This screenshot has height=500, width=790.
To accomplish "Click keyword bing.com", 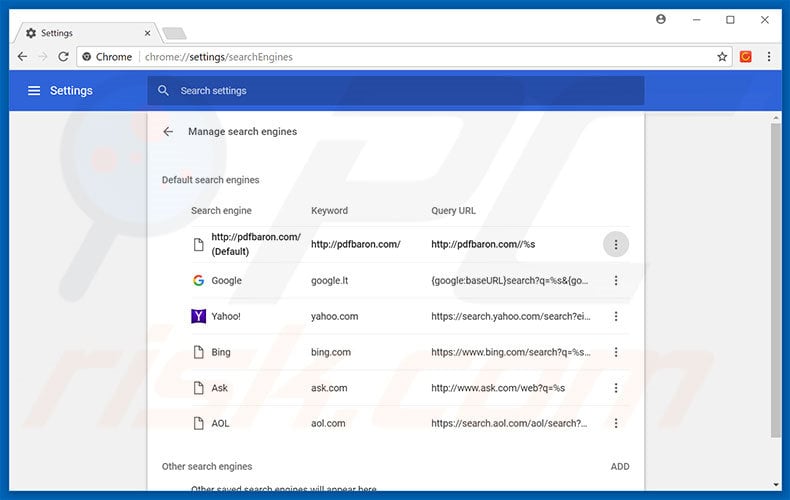I will (x=331, y=352).
